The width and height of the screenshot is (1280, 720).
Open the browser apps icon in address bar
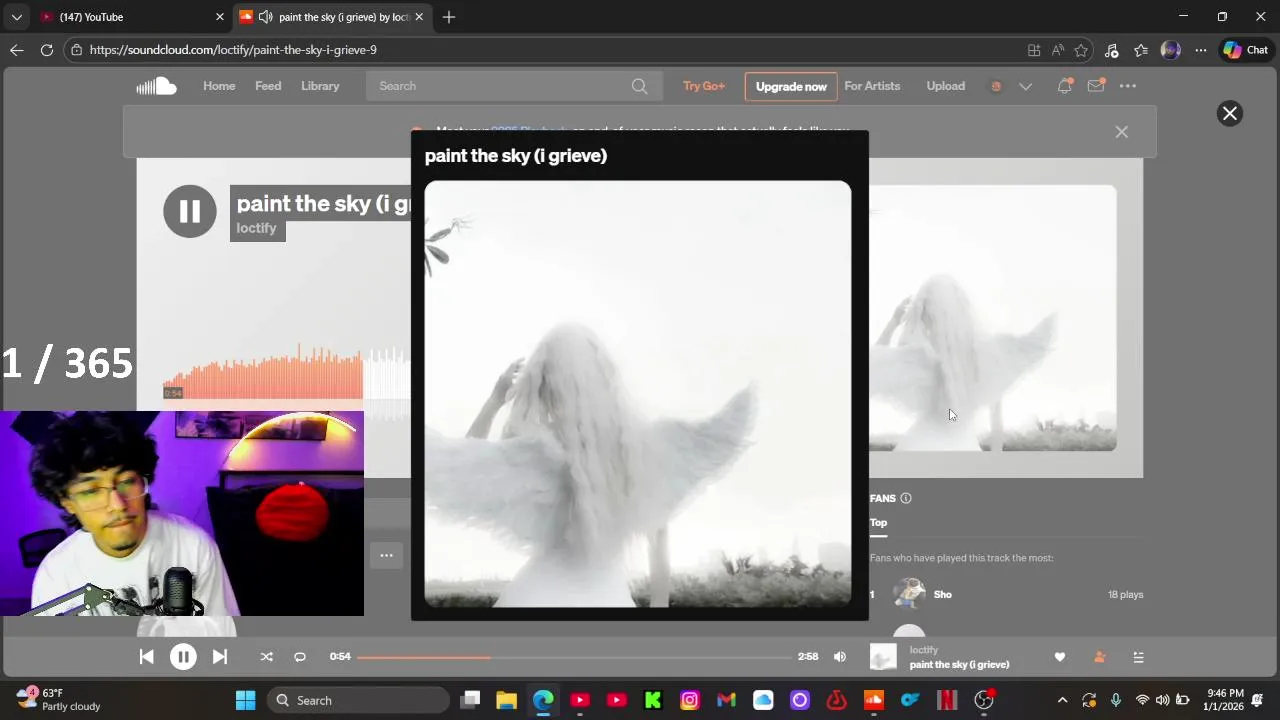(x=1034, y=50)
